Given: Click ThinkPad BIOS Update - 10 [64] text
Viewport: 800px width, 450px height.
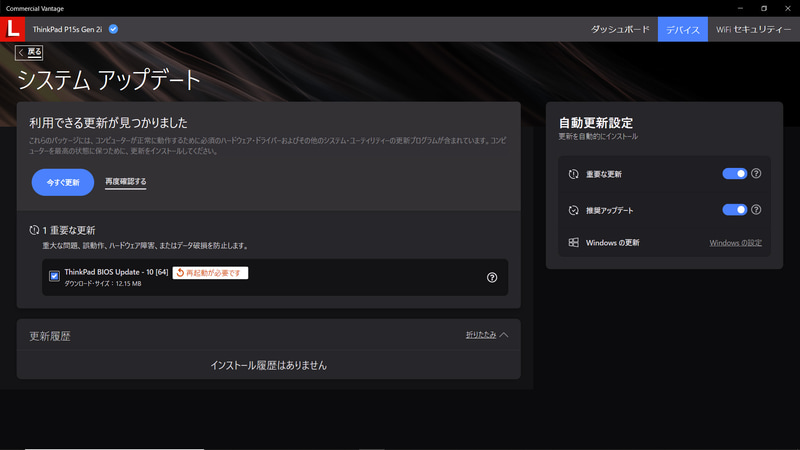Looking at the screenshot, I should (x=116, y=272).
